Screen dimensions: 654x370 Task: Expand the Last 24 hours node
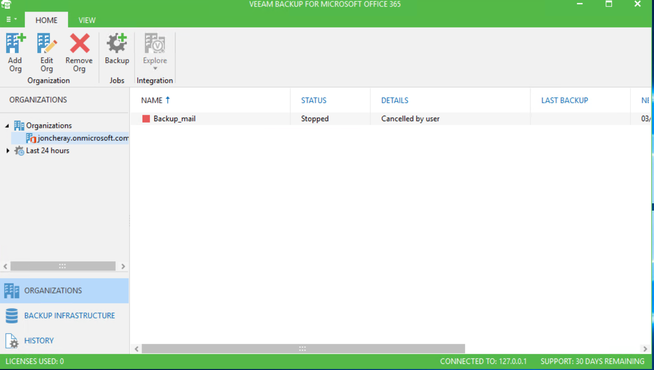[8, 151]
